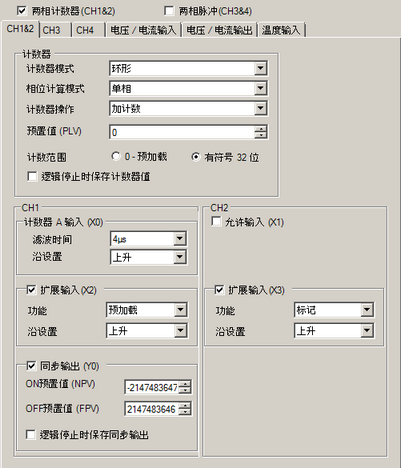
Task: Enable 逻辑停止时保存计数器值 checkbox
Action: [32, 176]
